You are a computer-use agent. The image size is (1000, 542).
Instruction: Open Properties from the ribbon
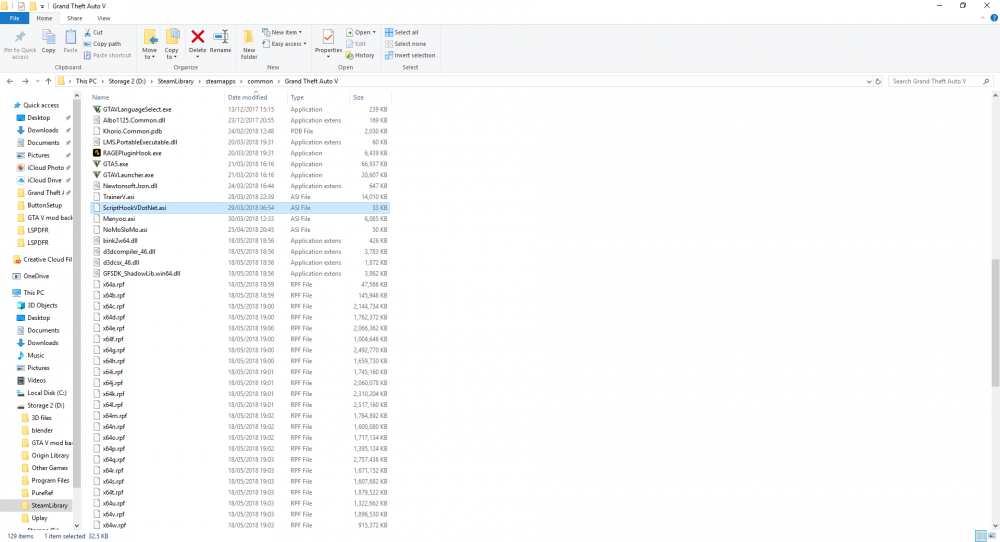tap(328, 41)
